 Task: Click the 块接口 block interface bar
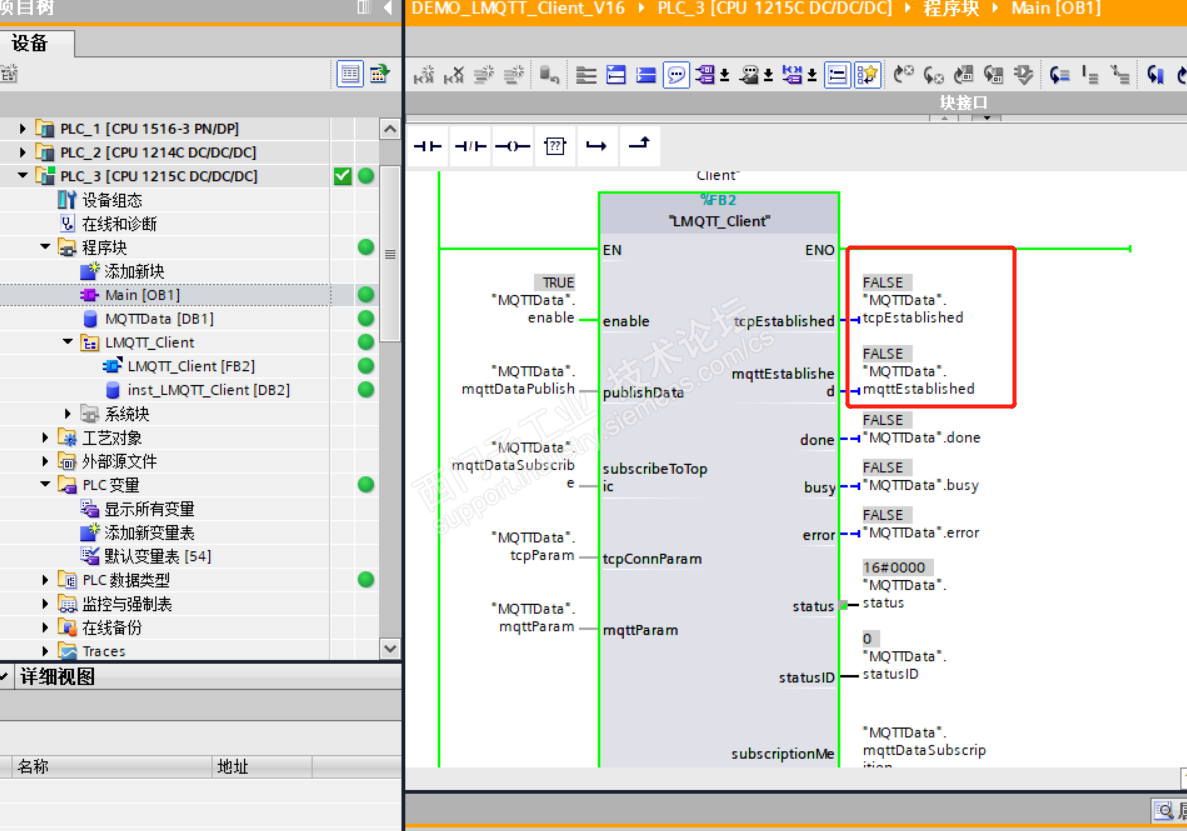click(964, 102)
